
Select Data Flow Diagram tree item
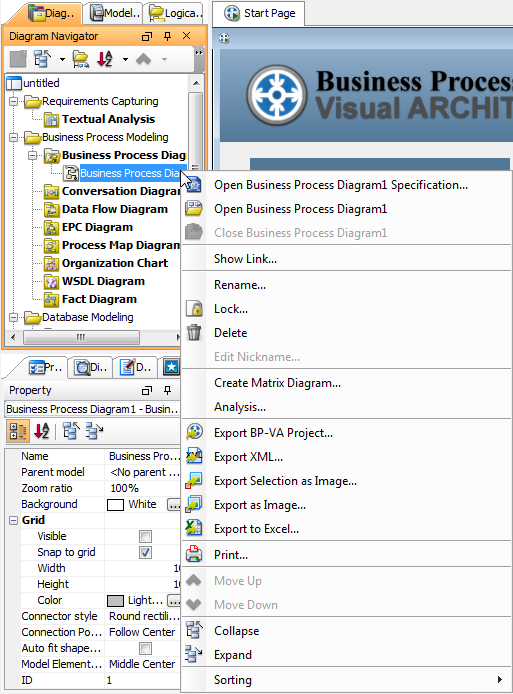click(x=115, y=209)
